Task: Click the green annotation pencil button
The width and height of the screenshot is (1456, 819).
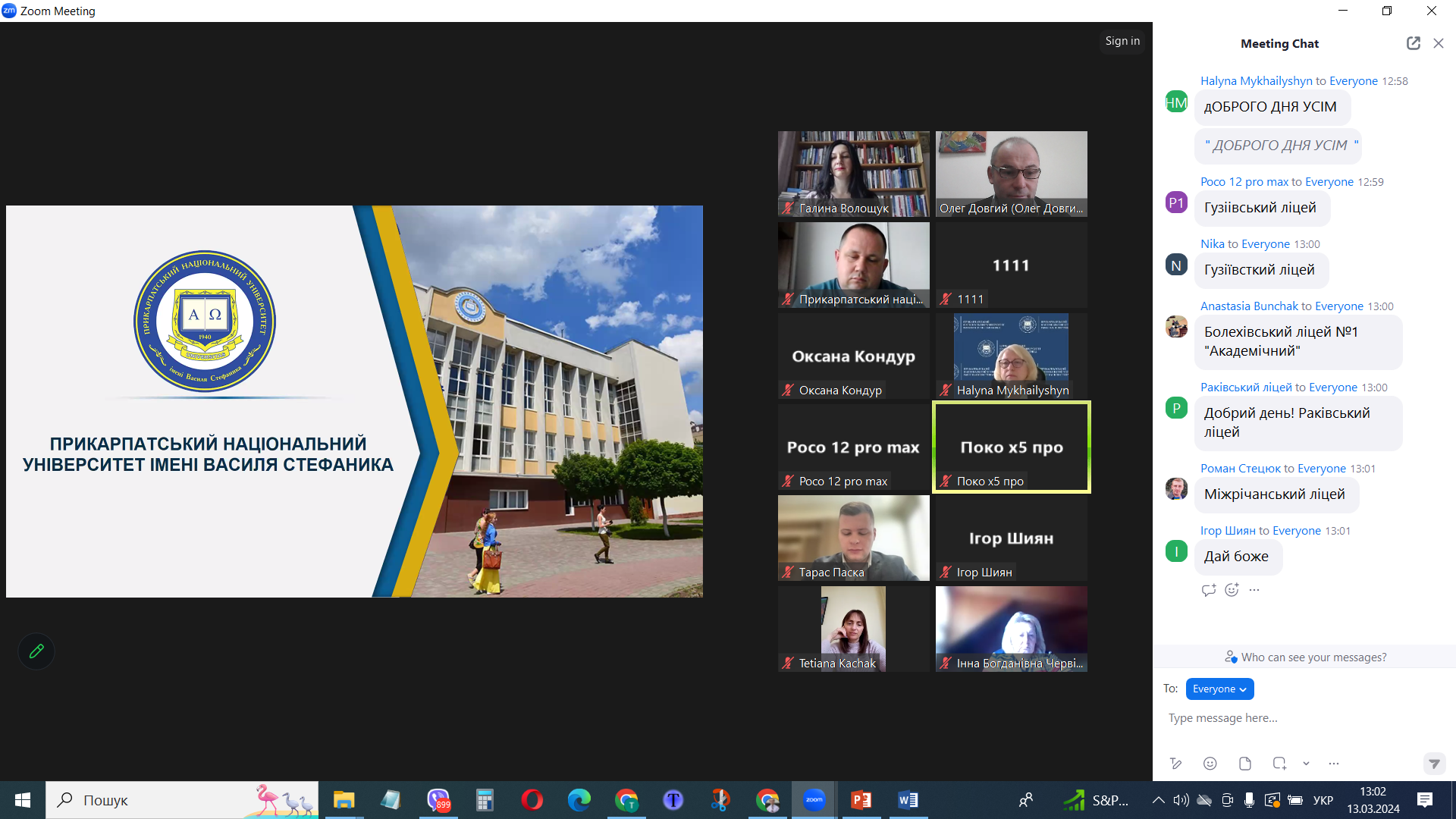Action: pos(36,651)
